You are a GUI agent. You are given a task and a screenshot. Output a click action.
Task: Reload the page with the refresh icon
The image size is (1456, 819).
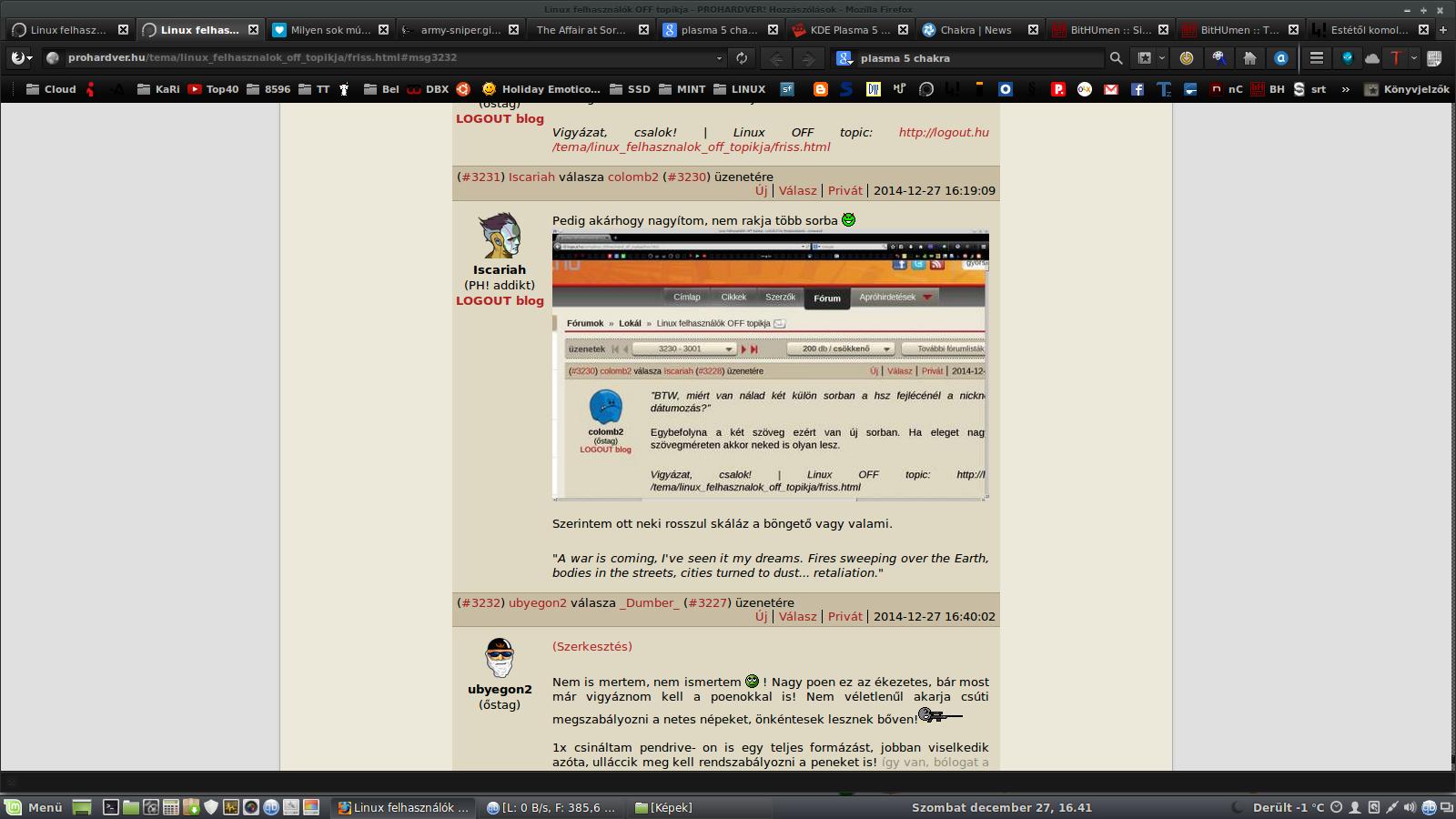[x=742, y=57]
